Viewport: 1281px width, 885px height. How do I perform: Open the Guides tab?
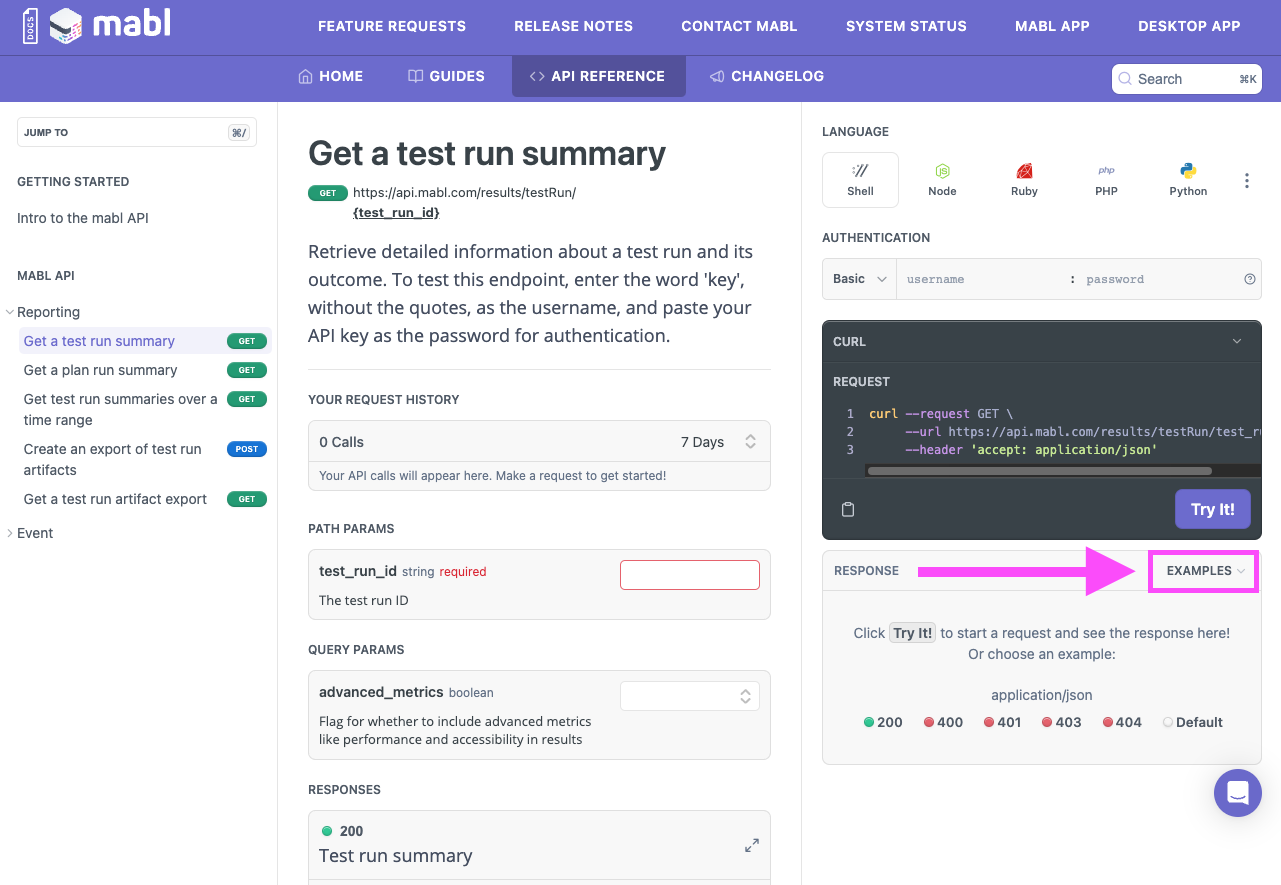(x=446, y=76)
